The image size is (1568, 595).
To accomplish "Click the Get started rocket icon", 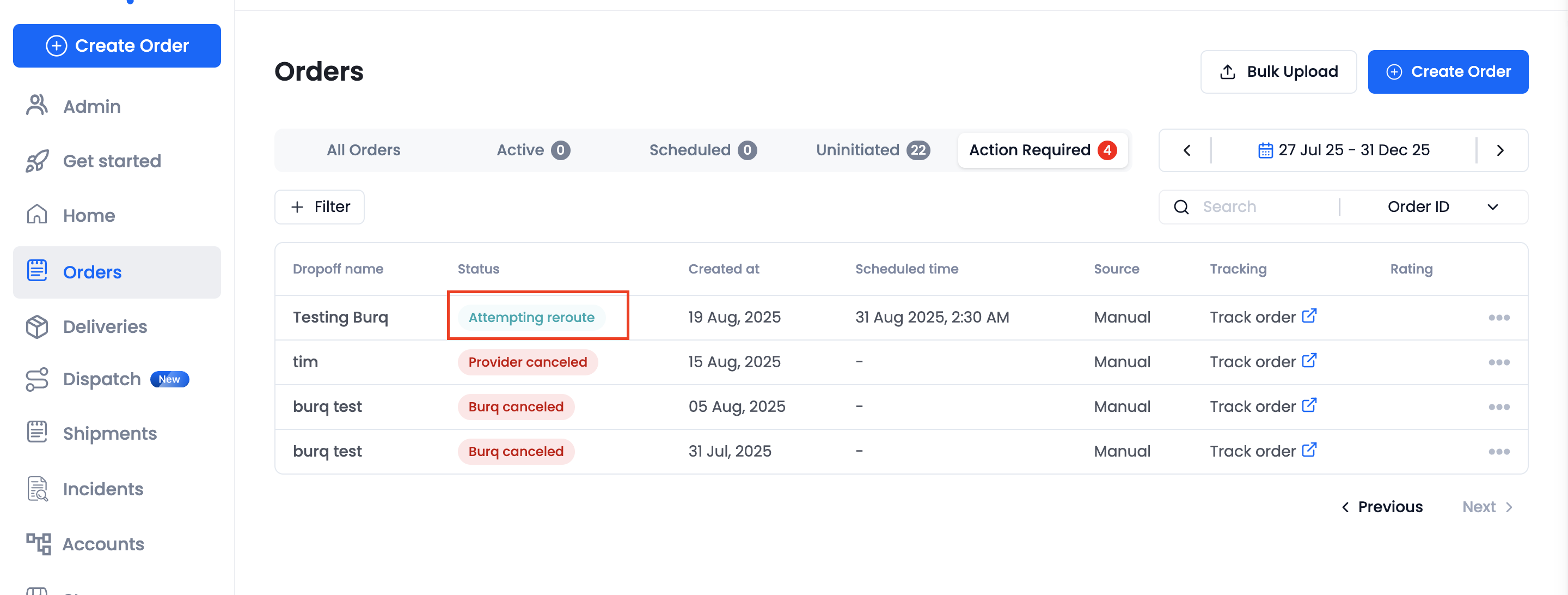I will pyautogui.click(x=36, y=161).
